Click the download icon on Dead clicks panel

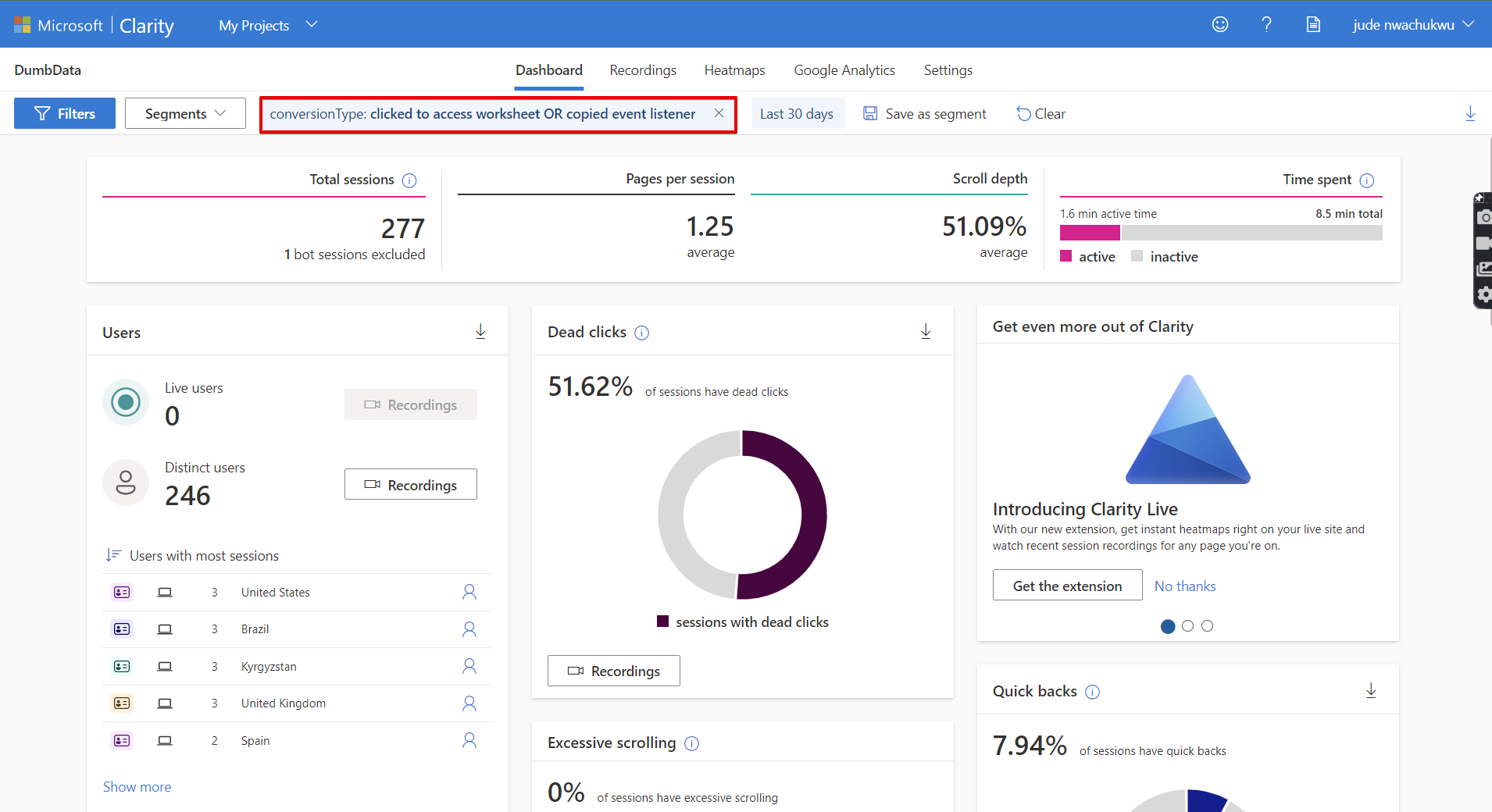click(x=926, y=331)
